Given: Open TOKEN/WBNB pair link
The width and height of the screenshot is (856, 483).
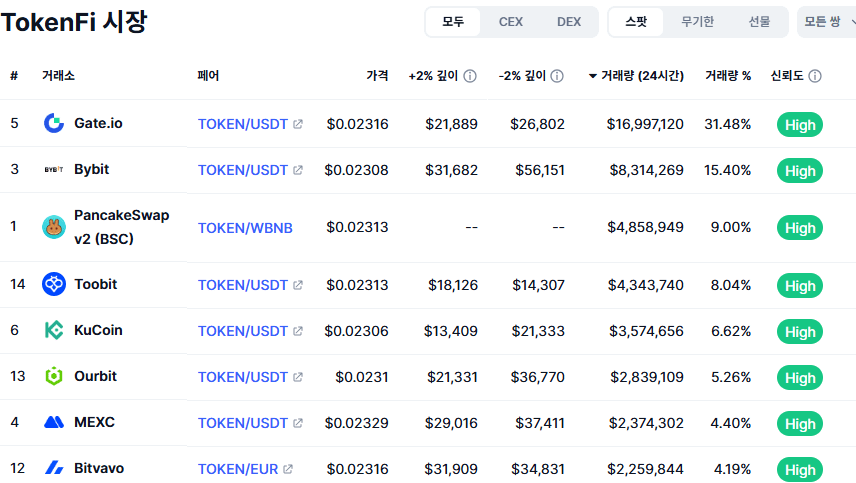Looking at the screenshot, I should coord(245,228).
